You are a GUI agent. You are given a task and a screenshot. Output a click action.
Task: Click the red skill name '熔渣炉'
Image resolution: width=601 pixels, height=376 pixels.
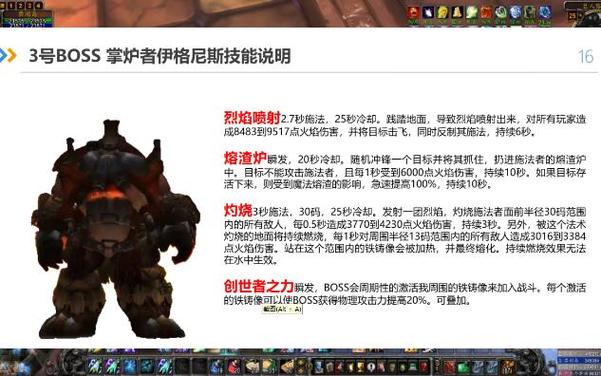point(245,158)
